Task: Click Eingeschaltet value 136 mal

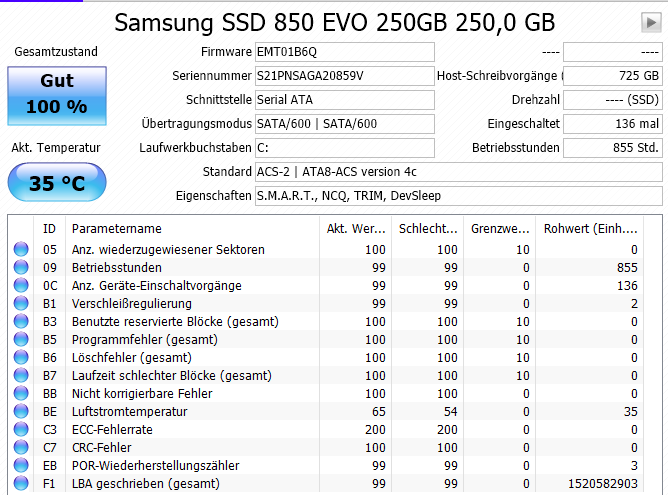Action: point(613,124)
